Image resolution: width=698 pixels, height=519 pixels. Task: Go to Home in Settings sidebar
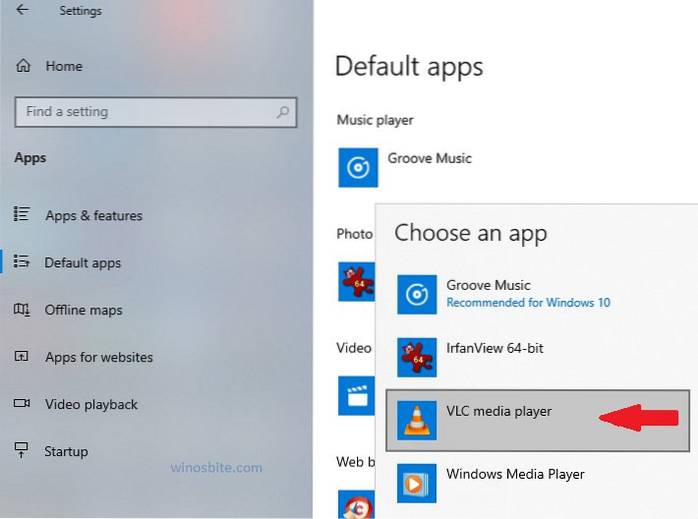click(63, 66)
